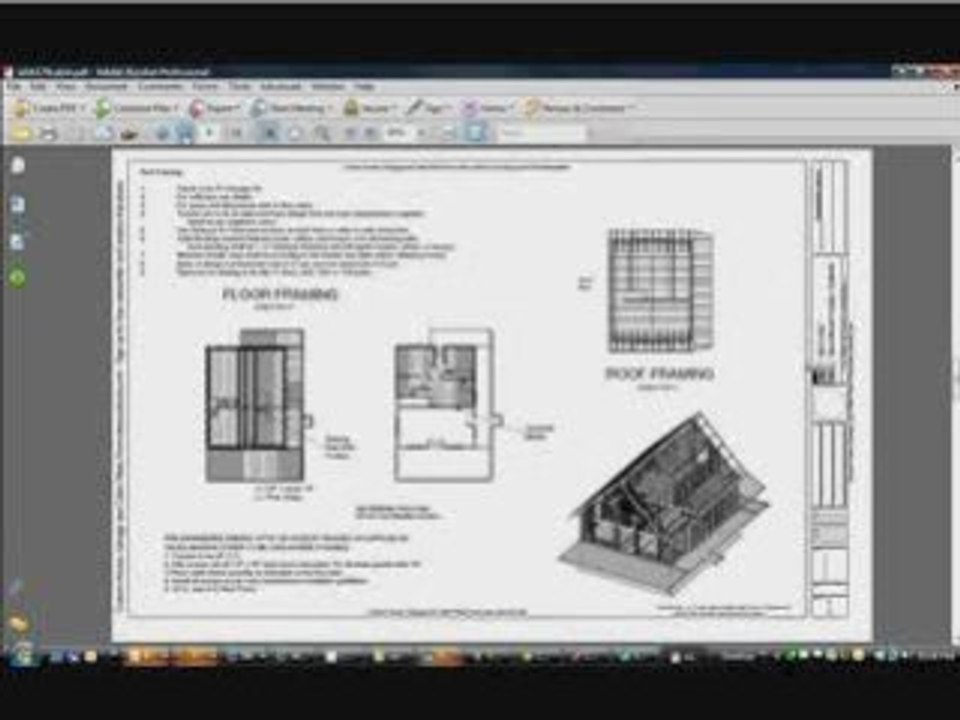This screenshot has height=720, width=960.
Task: Open the Attachments paperclip panel icon
Action: 17,588
